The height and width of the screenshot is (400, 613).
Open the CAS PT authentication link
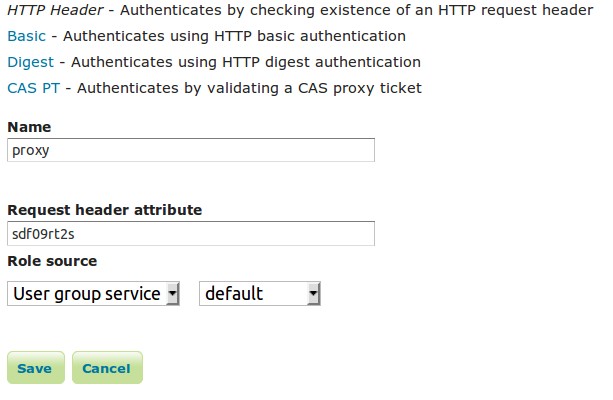(x=34, y=88)
